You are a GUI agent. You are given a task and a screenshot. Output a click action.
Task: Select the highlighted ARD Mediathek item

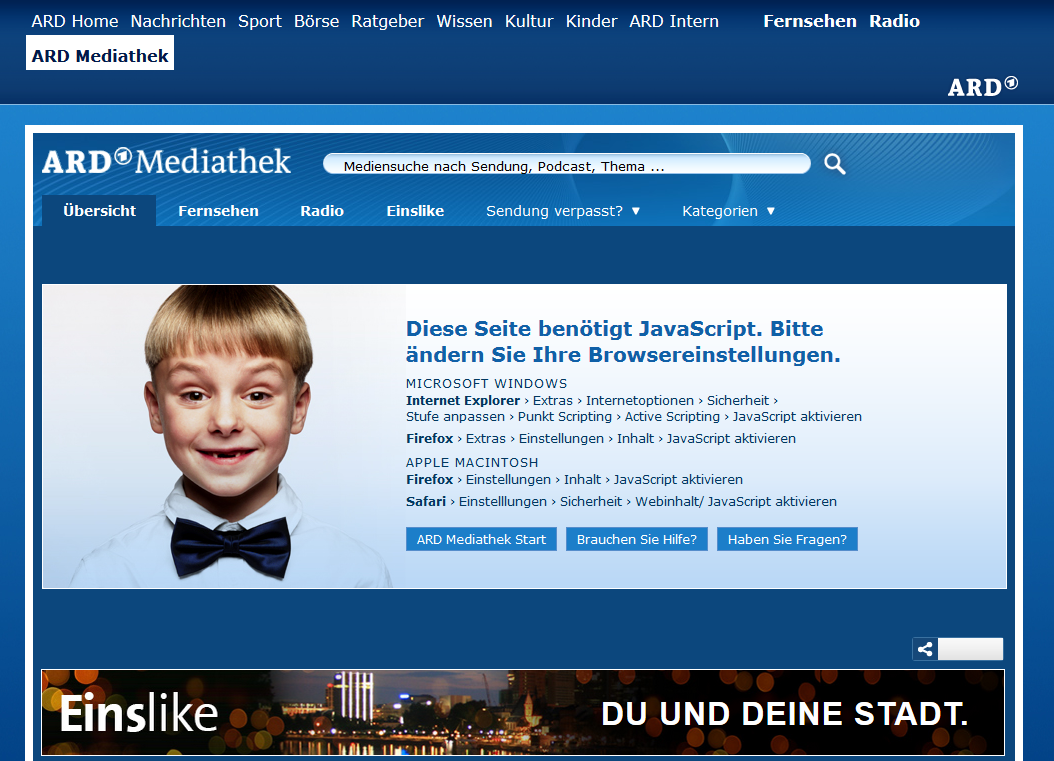click(100, 53)
